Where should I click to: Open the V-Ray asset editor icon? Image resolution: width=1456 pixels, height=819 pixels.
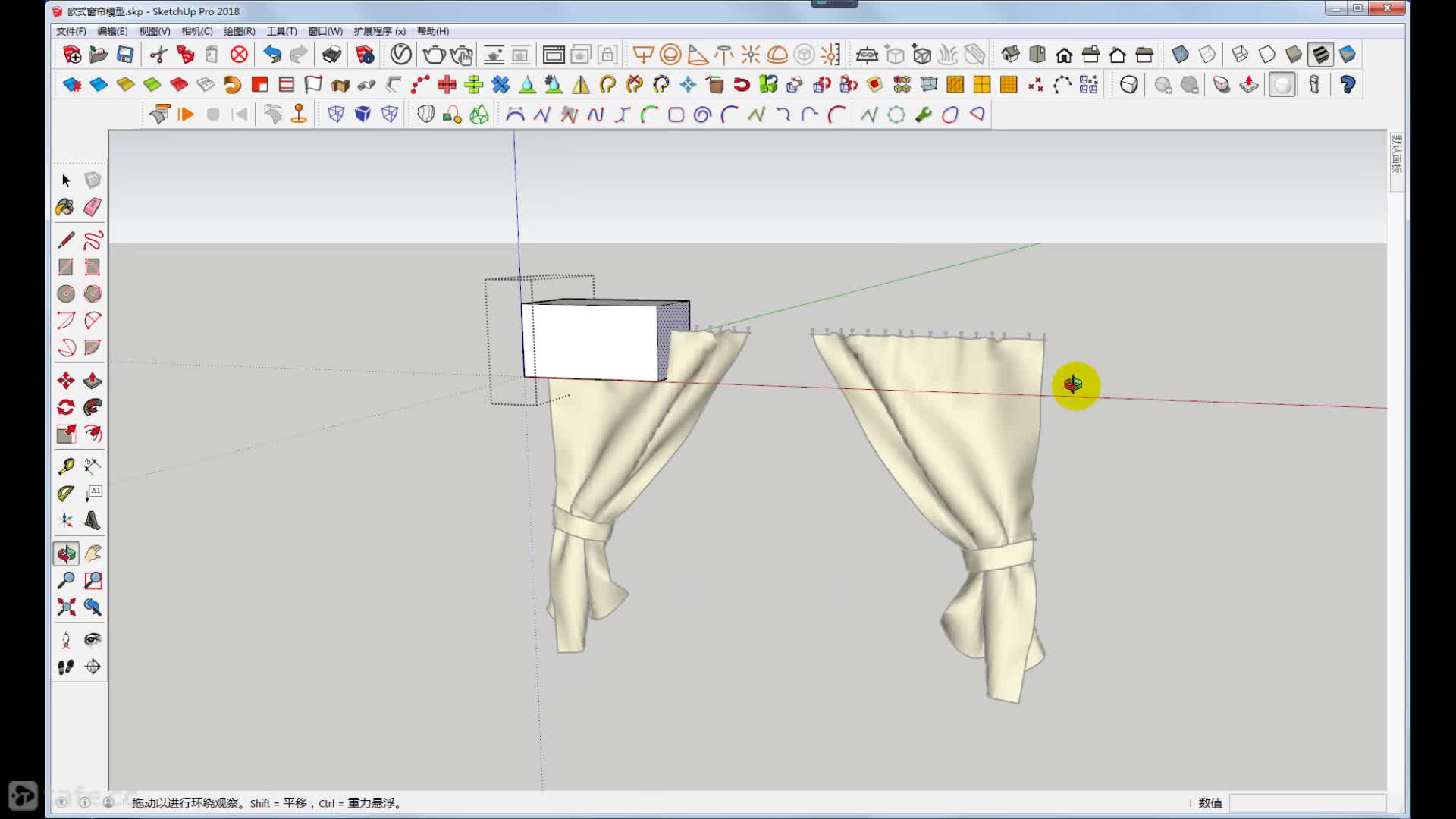pyautogui.click(x=401, y=55)
